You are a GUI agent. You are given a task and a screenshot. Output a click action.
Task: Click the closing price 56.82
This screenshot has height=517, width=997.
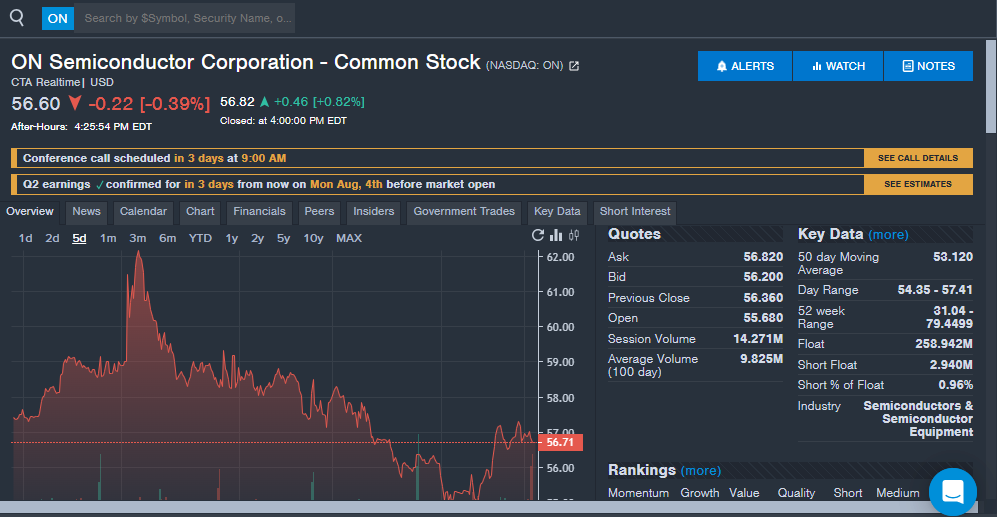point(237,102)
